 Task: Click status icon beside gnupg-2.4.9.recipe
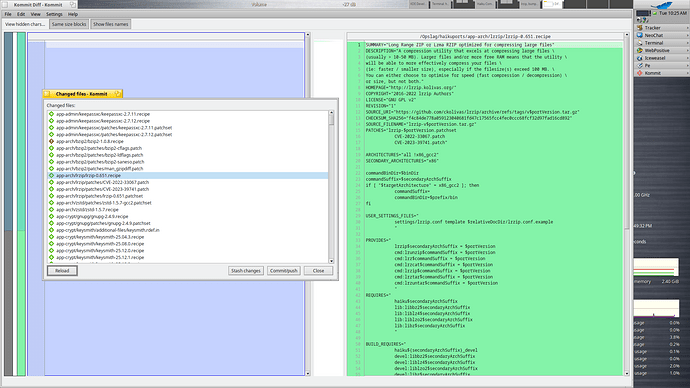(x=51, y=216)
